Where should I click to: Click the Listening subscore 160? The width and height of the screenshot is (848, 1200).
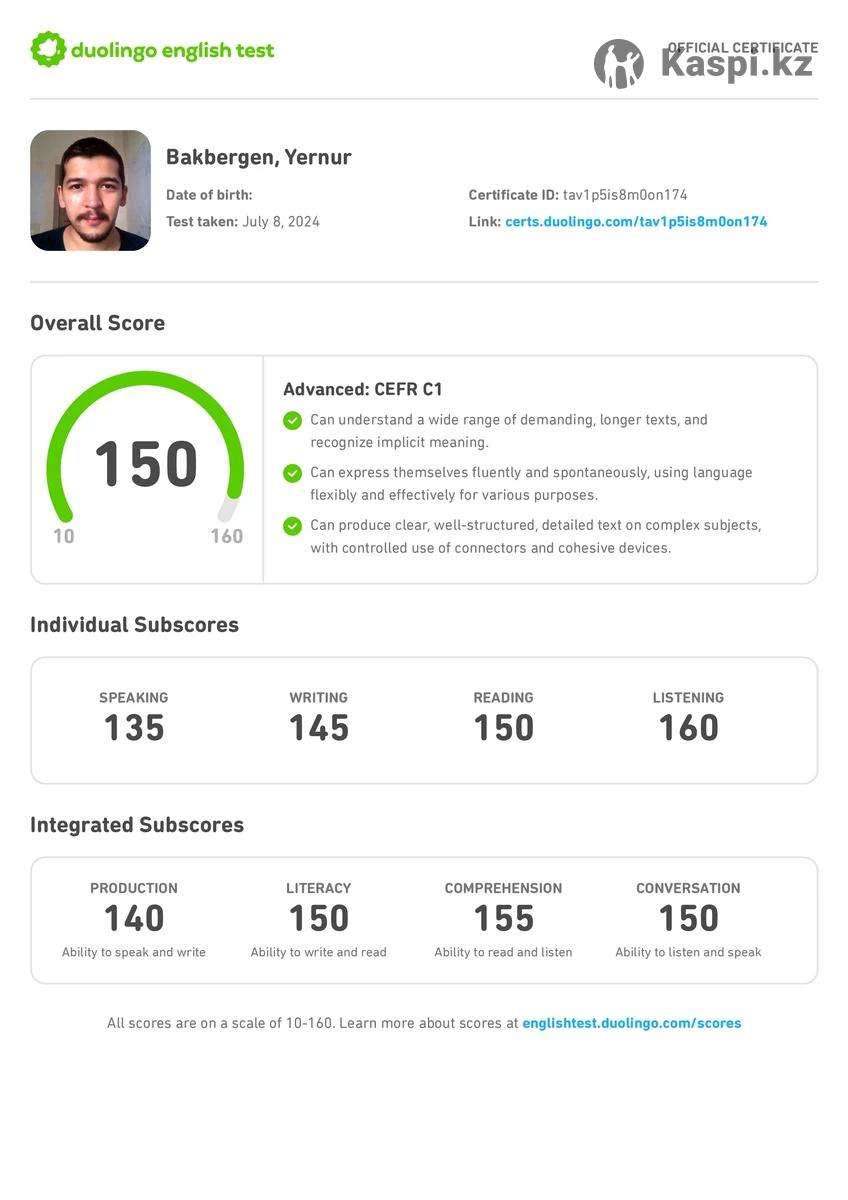(688, 728)
